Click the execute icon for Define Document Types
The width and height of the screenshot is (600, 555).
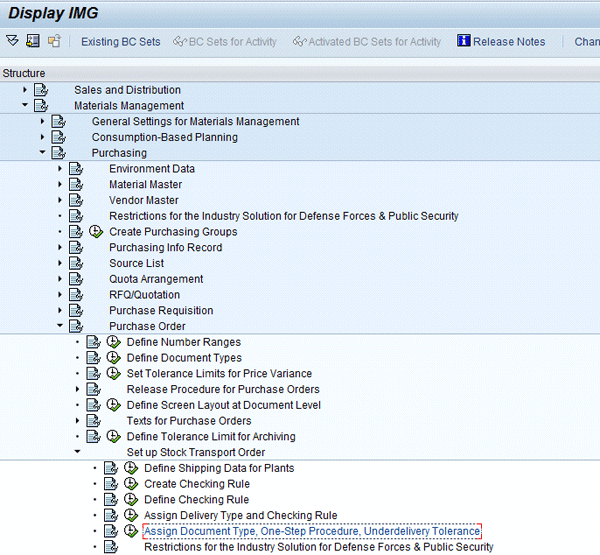coord(112,358)
